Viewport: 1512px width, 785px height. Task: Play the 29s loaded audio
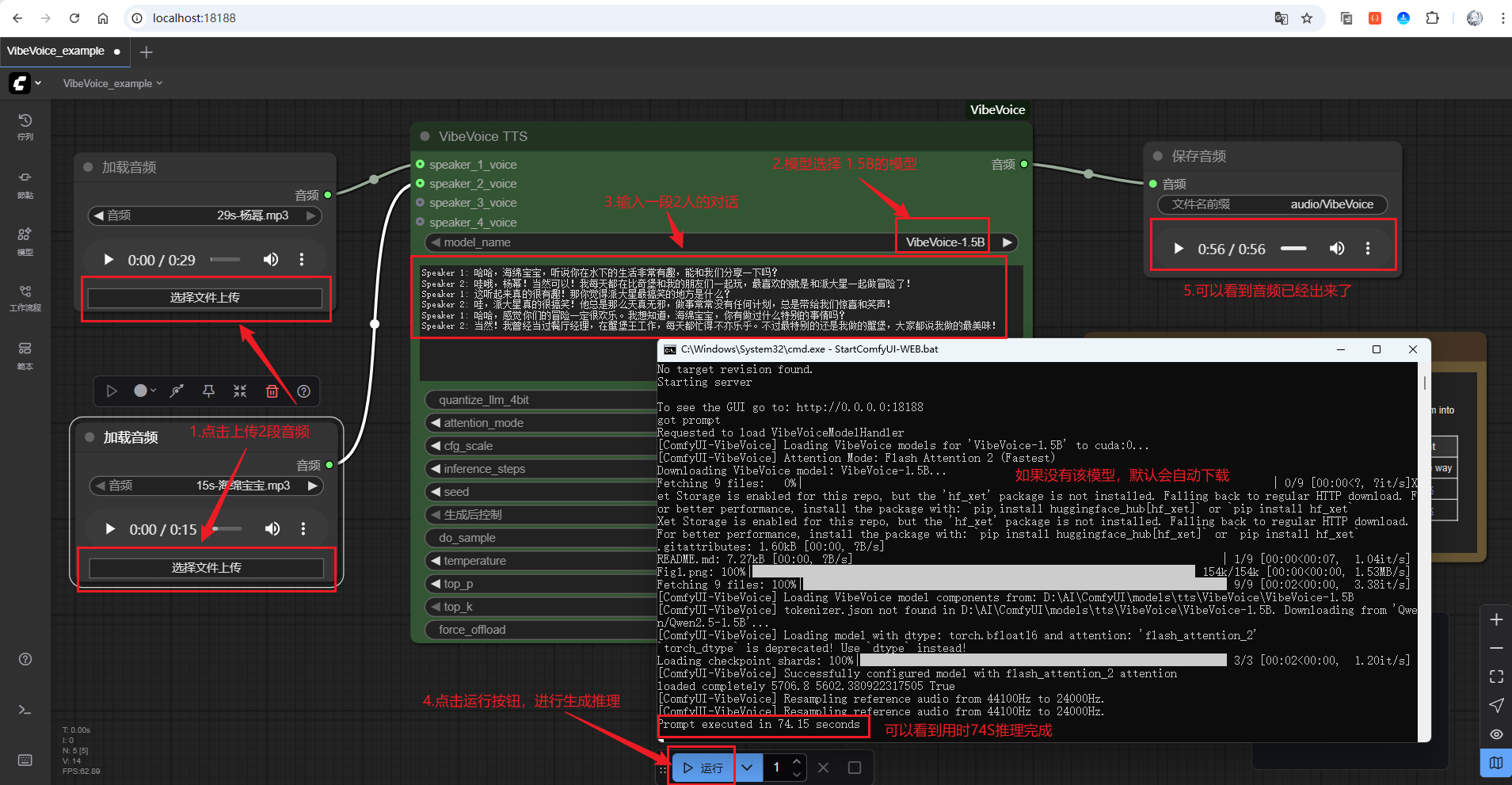(109, 259)
